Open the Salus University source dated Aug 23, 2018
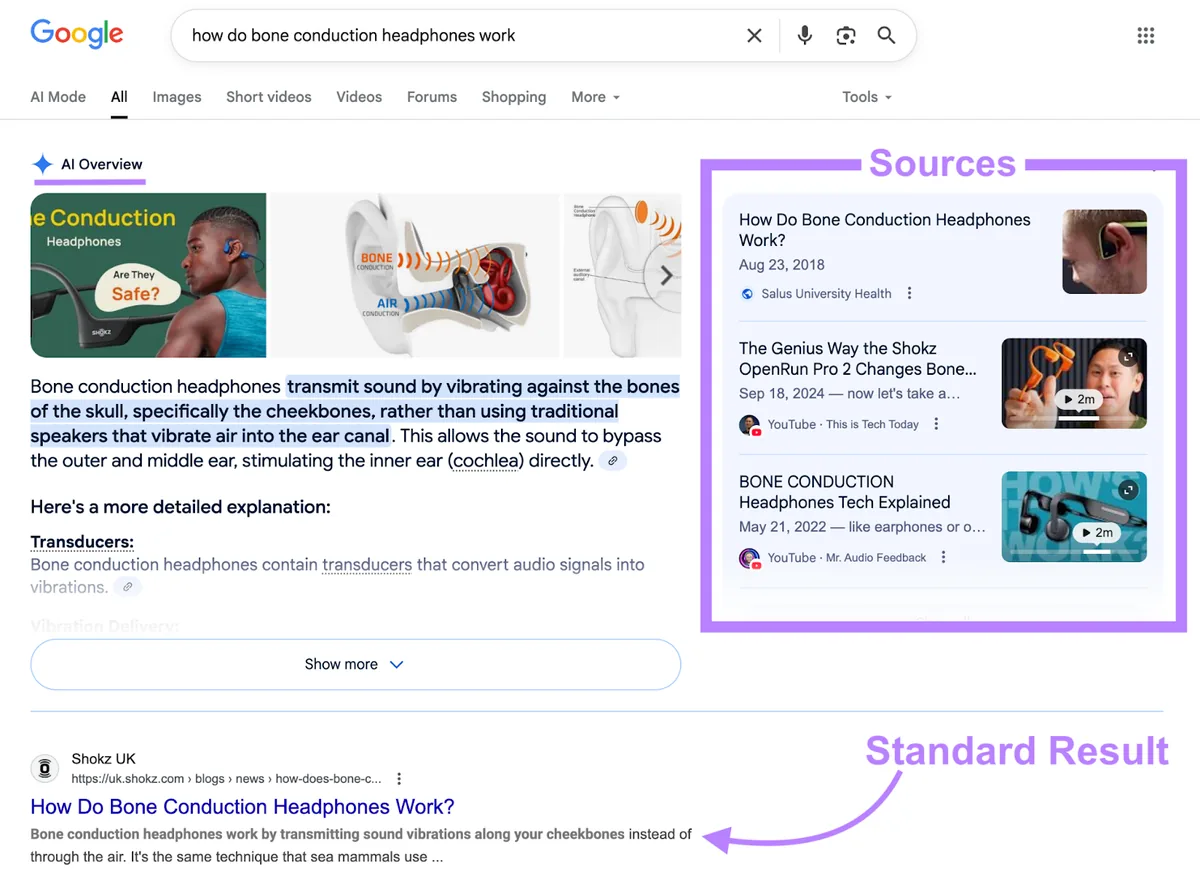This screenshot has height=886, width=1200. pyautogui.click(x=885, y=230)
